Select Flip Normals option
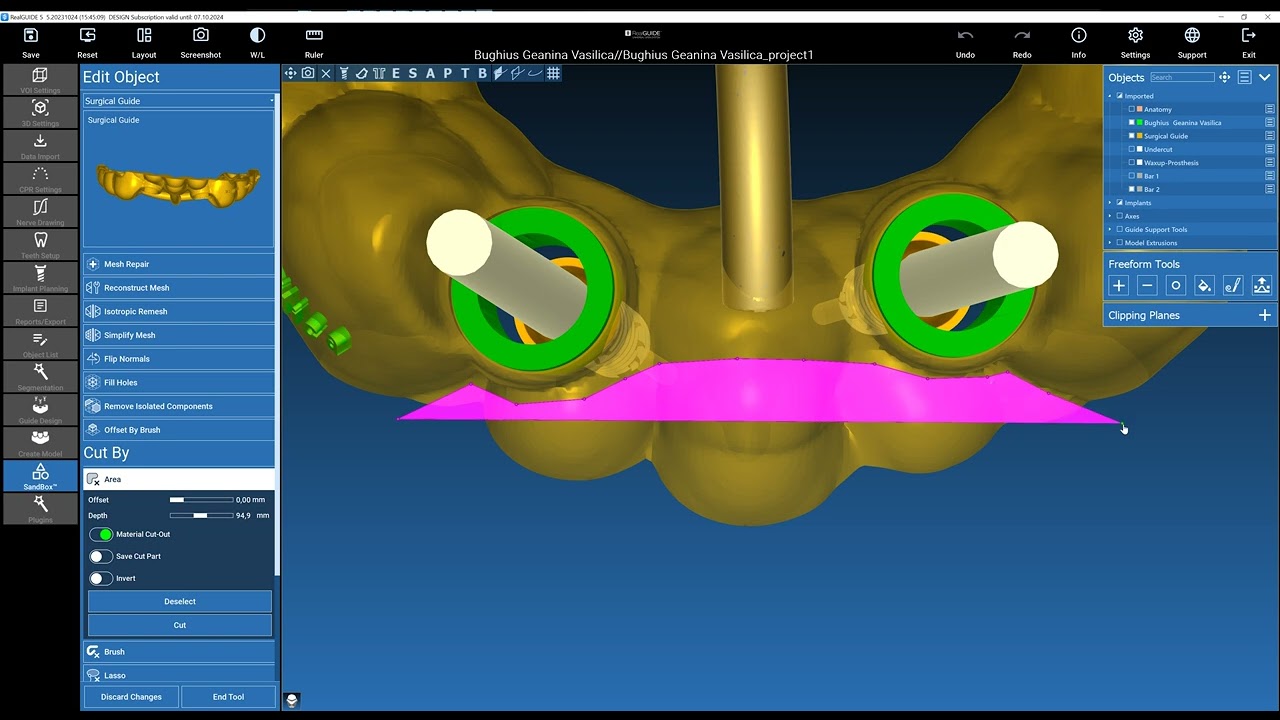Viewport: 1280px width, 720px height. tap(179, 359)
